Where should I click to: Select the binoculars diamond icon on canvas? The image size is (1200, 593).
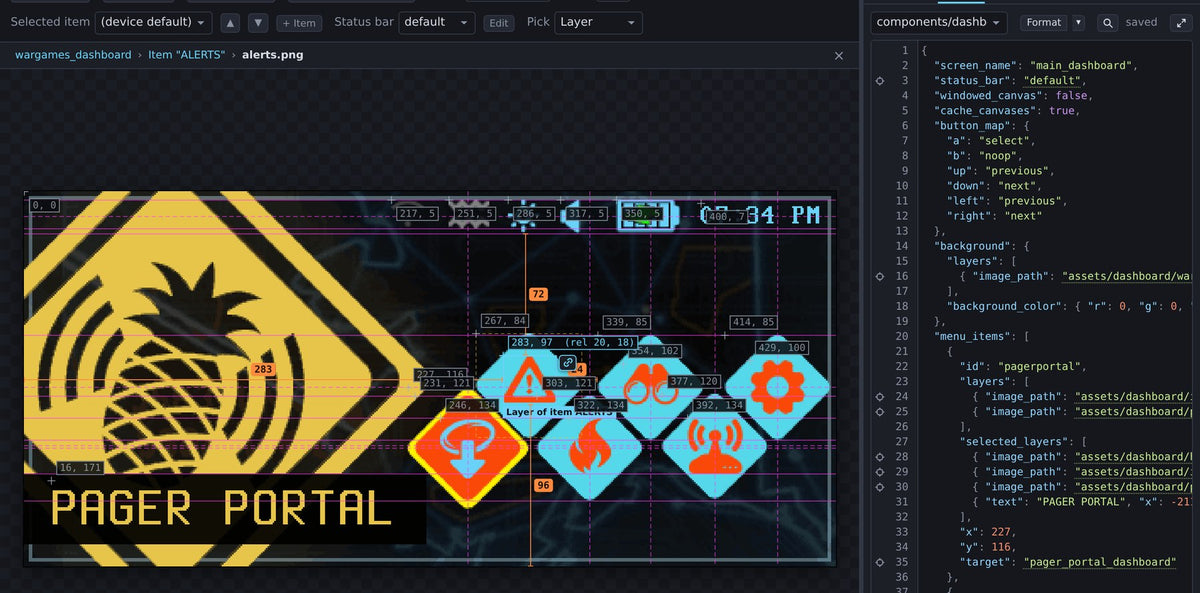point(650,388)
